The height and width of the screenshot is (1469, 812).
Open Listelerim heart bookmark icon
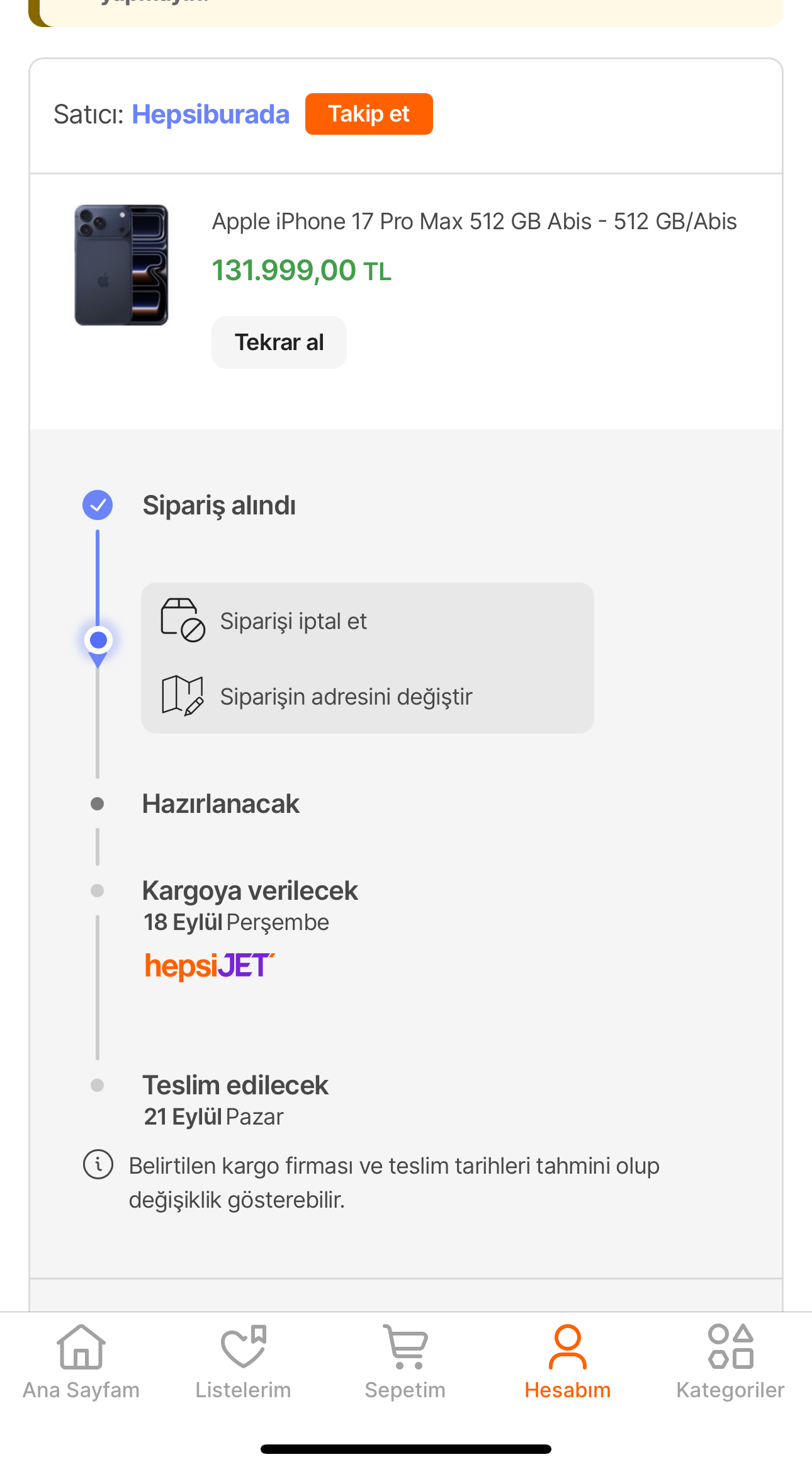244,1347
